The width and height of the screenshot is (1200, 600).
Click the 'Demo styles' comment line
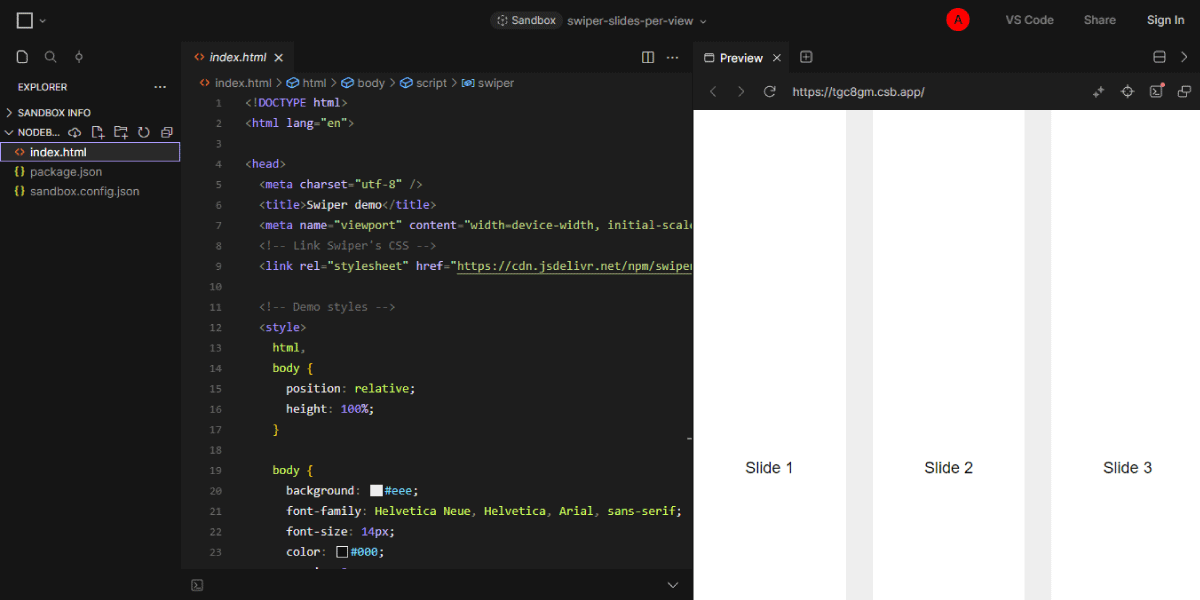point(327,307)
